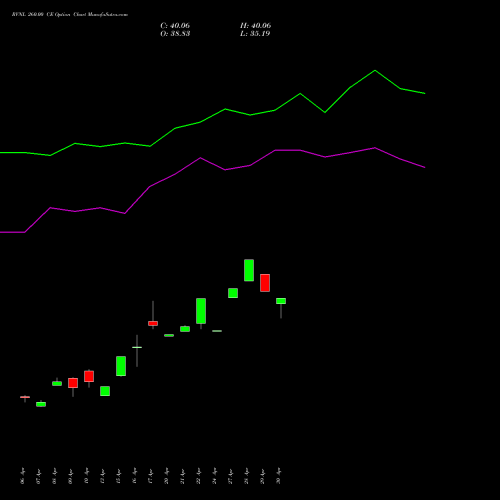Click the chart title text at top left
This screenshot has width=500, height=500.
[x=70, y=15]
